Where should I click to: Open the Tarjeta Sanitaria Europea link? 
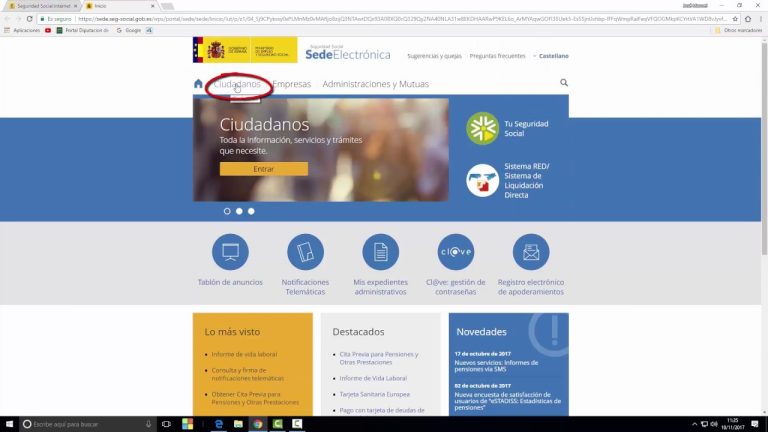pyautogui.click(x=374, y=394)
